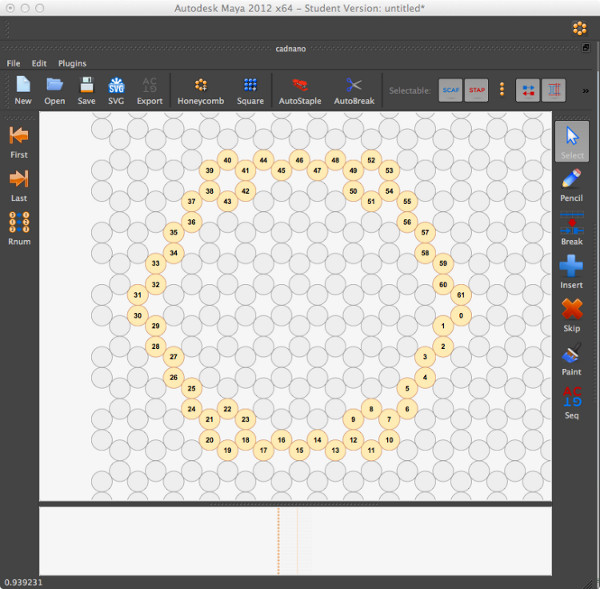Toggle the red-blue endpoint selection filter
600x589 pixels.
[x=527, y=90]
